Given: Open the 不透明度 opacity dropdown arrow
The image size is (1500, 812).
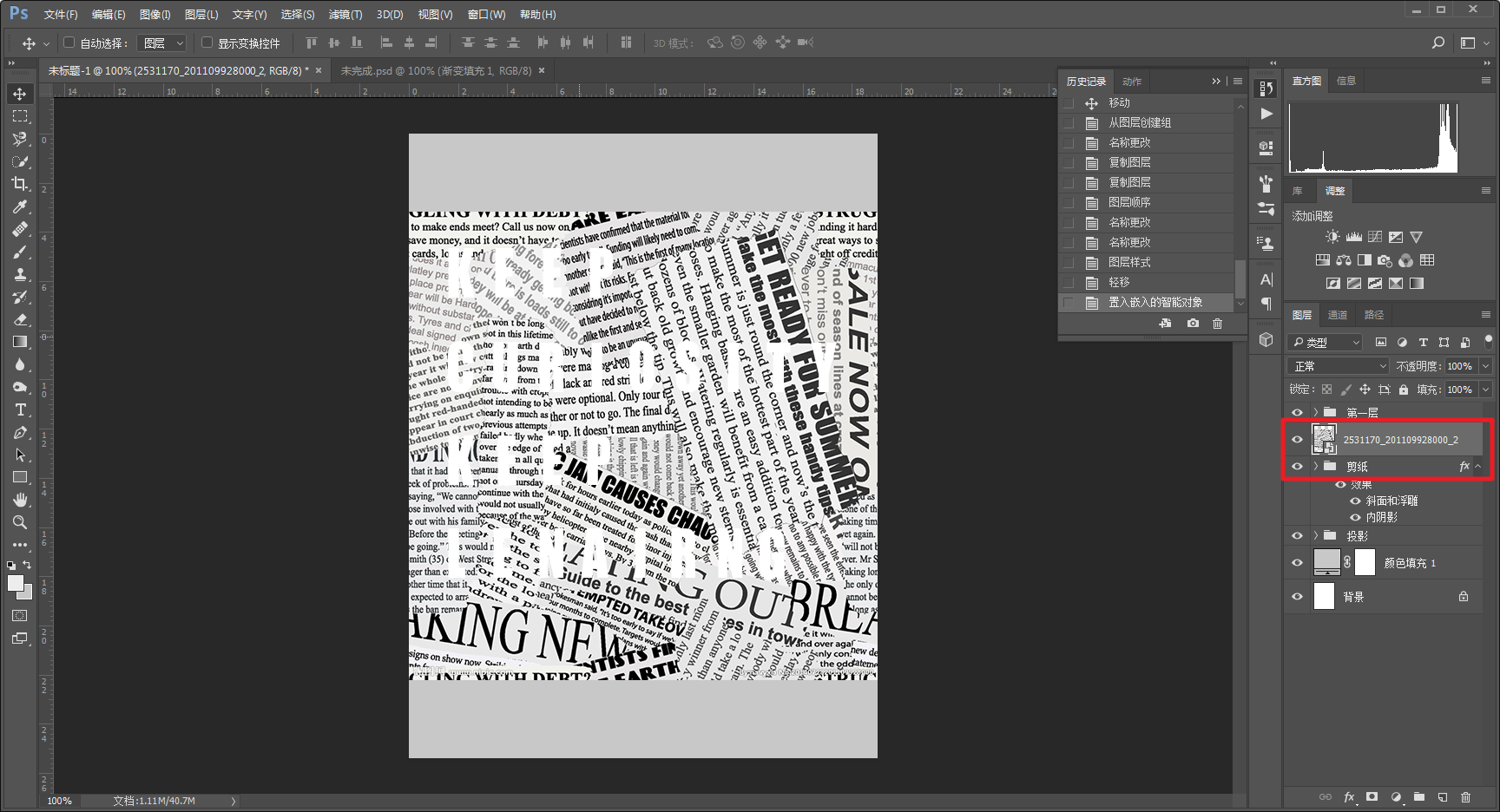Looking at the screenshot, I should 1485,366.
